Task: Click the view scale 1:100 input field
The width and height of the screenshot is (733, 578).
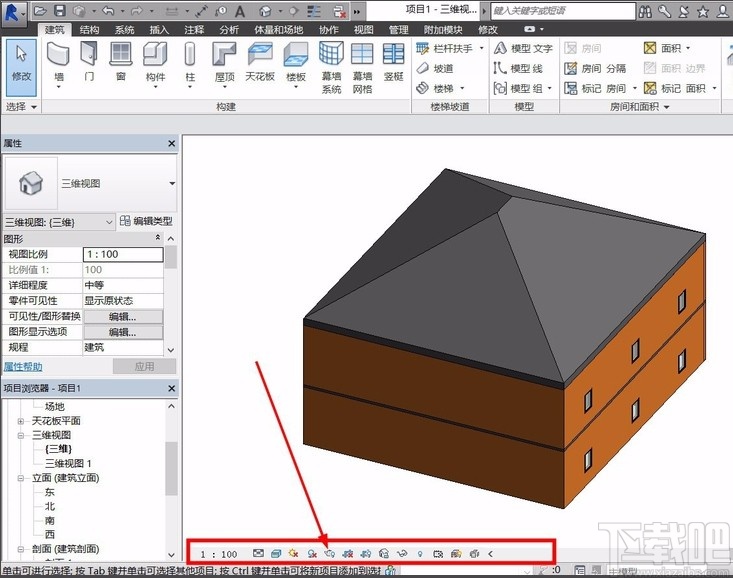Action: [122, 254]
